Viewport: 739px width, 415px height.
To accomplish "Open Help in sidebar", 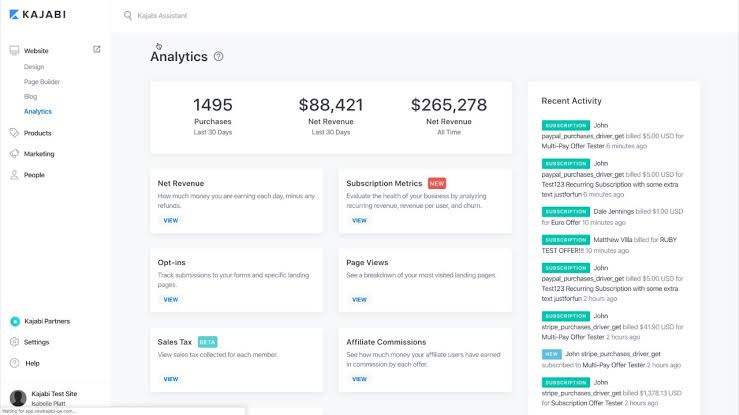I will tap(33, 363).
